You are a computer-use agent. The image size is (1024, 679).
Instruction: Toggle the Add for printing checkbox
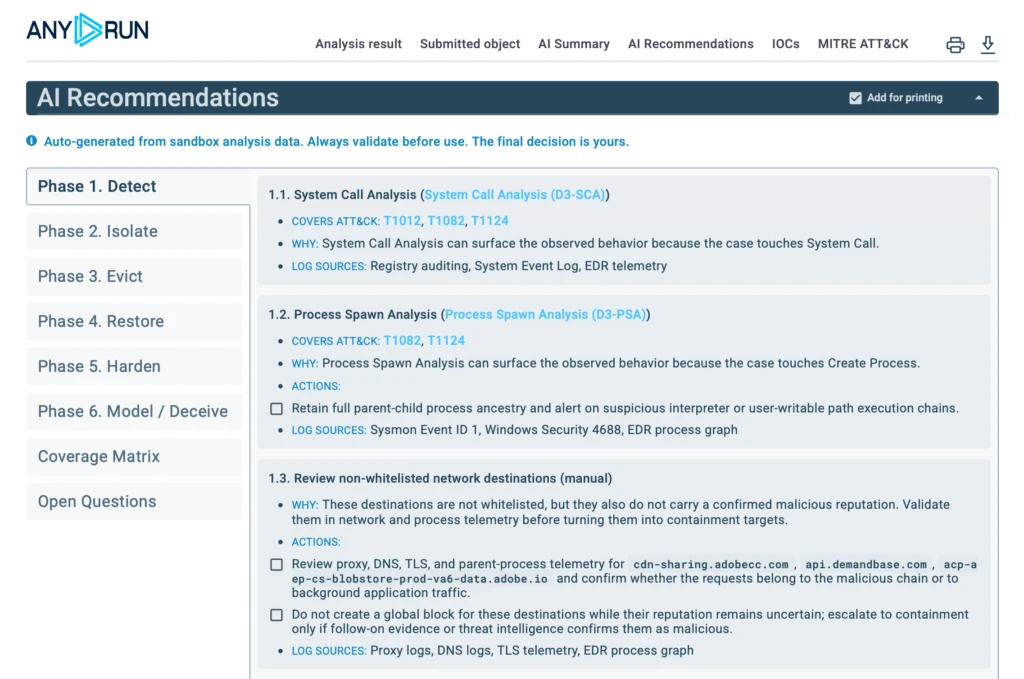click(855, 98)
